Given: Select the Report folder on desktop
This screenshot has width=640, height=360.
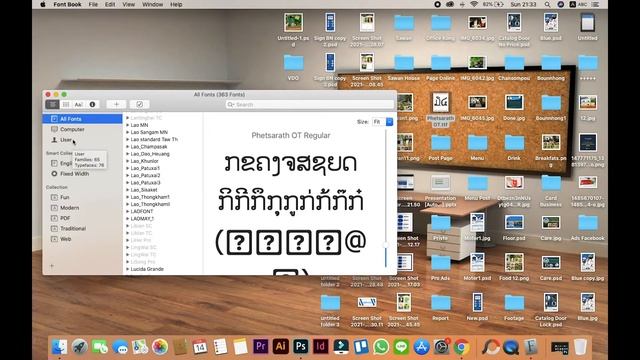Looking at the screenshot, I should [440, 307].
